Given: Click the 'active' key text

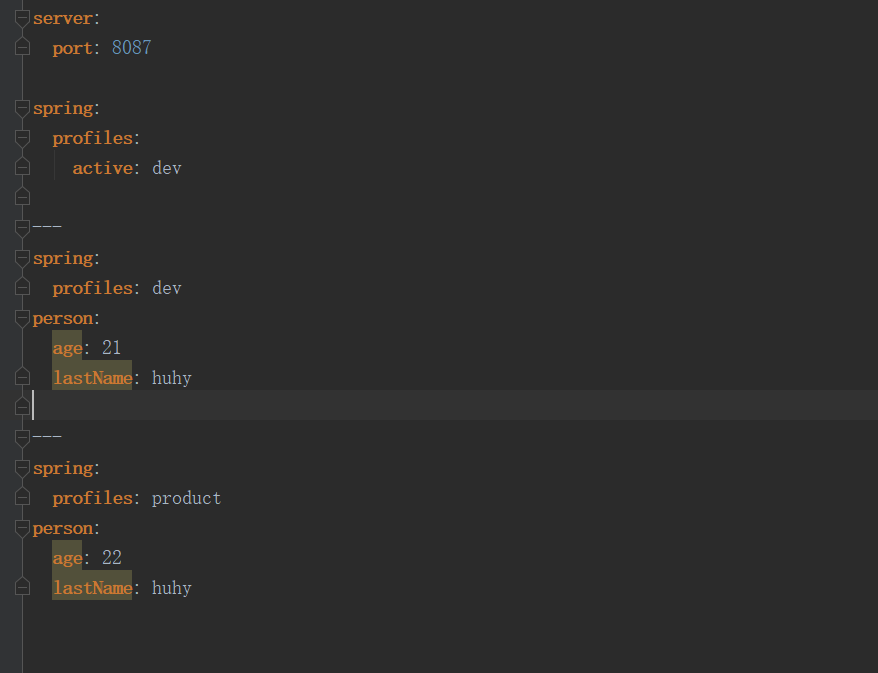Looking at the screenshot, I should 102,168.
